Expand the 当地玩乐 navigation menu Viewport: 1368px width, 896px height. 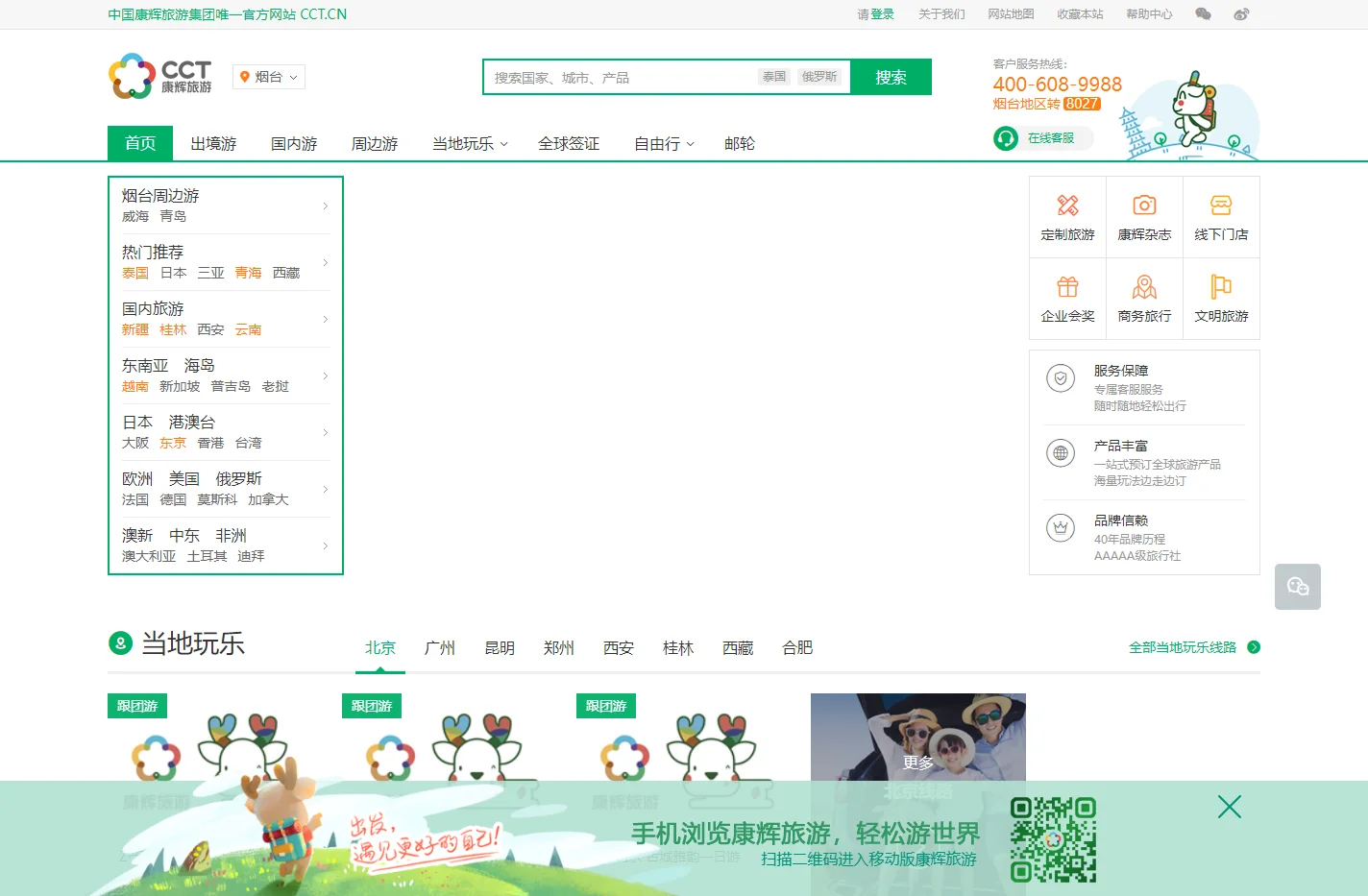pyautogui.click(x=470, y=143)
